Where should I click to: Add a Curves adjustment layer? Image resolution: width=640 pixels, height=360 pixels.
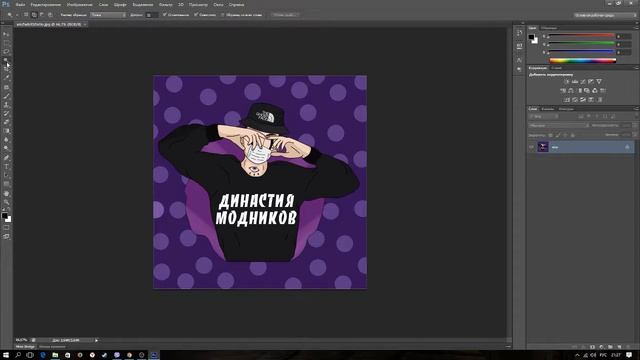coord(583,82)
